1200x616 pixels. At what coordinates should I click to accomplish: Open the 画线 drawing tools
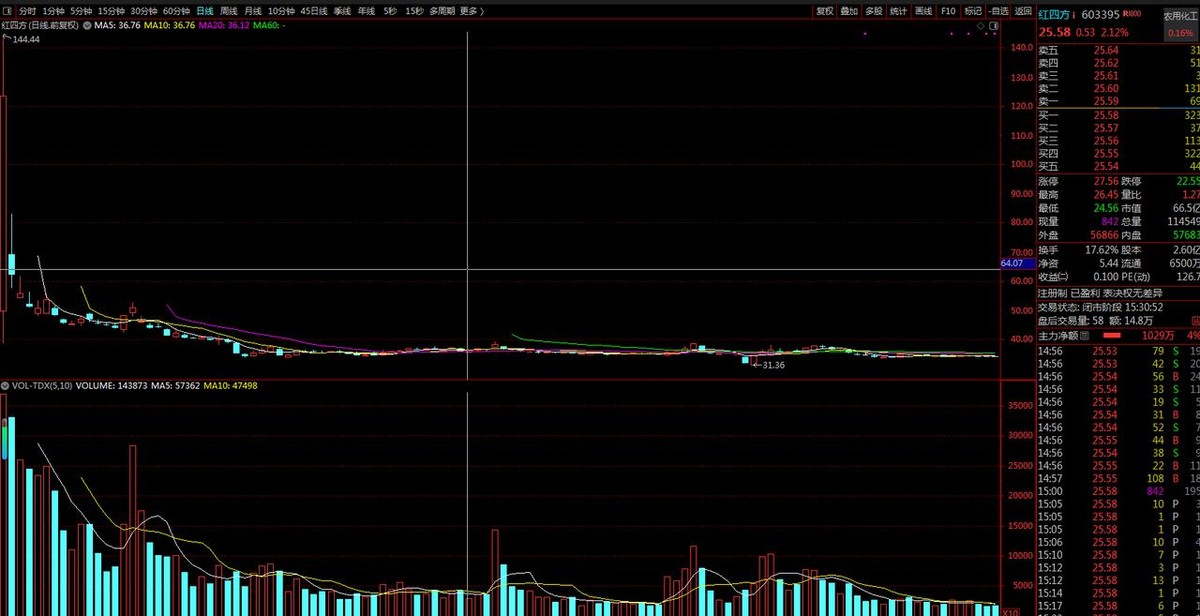[x=923, y=11]
